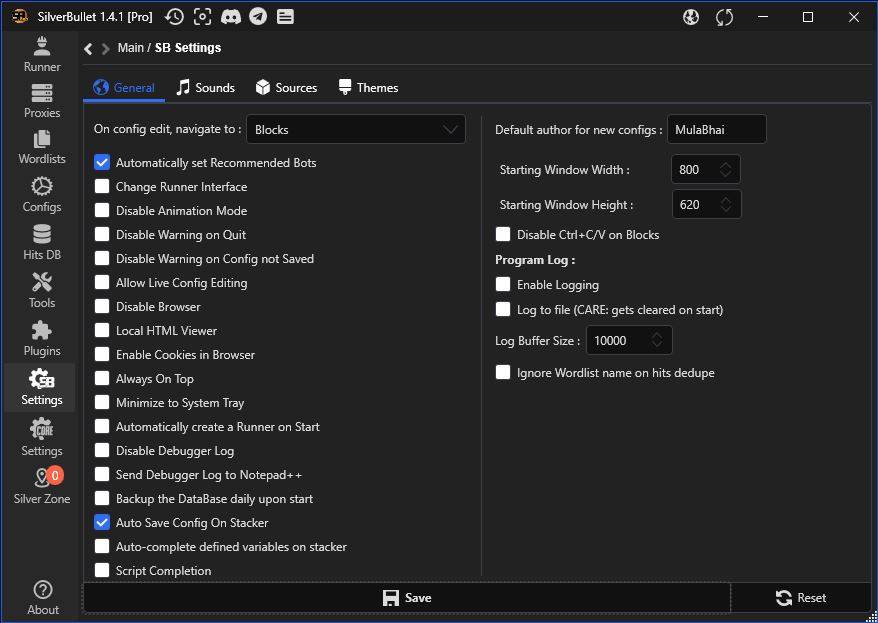Screen dimensions: 878x623
Task: Open Wordlists from the sidebar
Action: pos(42,147)
